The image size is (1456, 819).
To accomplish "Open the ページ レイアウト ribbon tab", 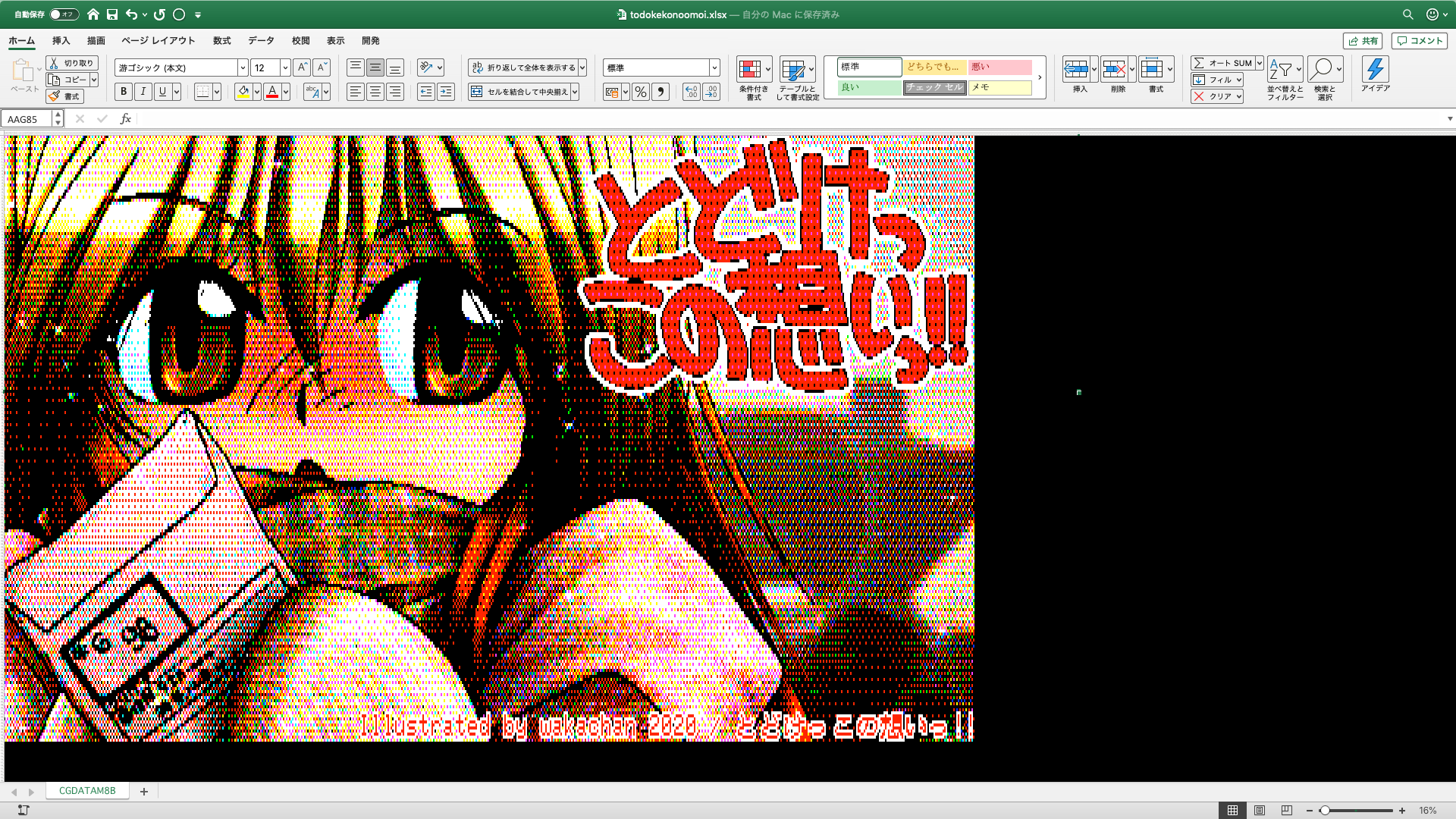I will [158, 41].
